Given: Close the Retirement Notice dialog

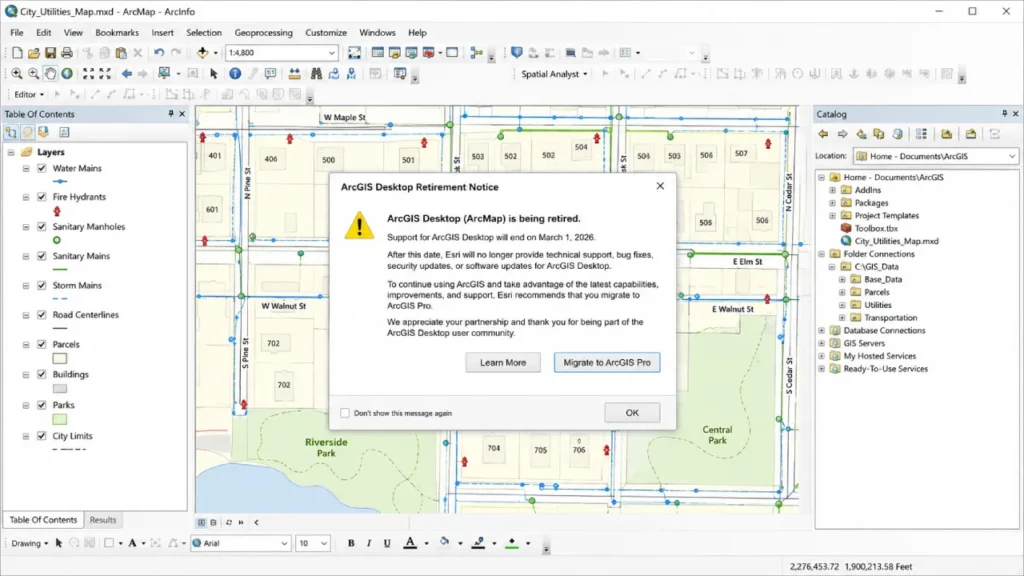Looking at the screenshot, I should pyautogui.click(x=660, y=186).
